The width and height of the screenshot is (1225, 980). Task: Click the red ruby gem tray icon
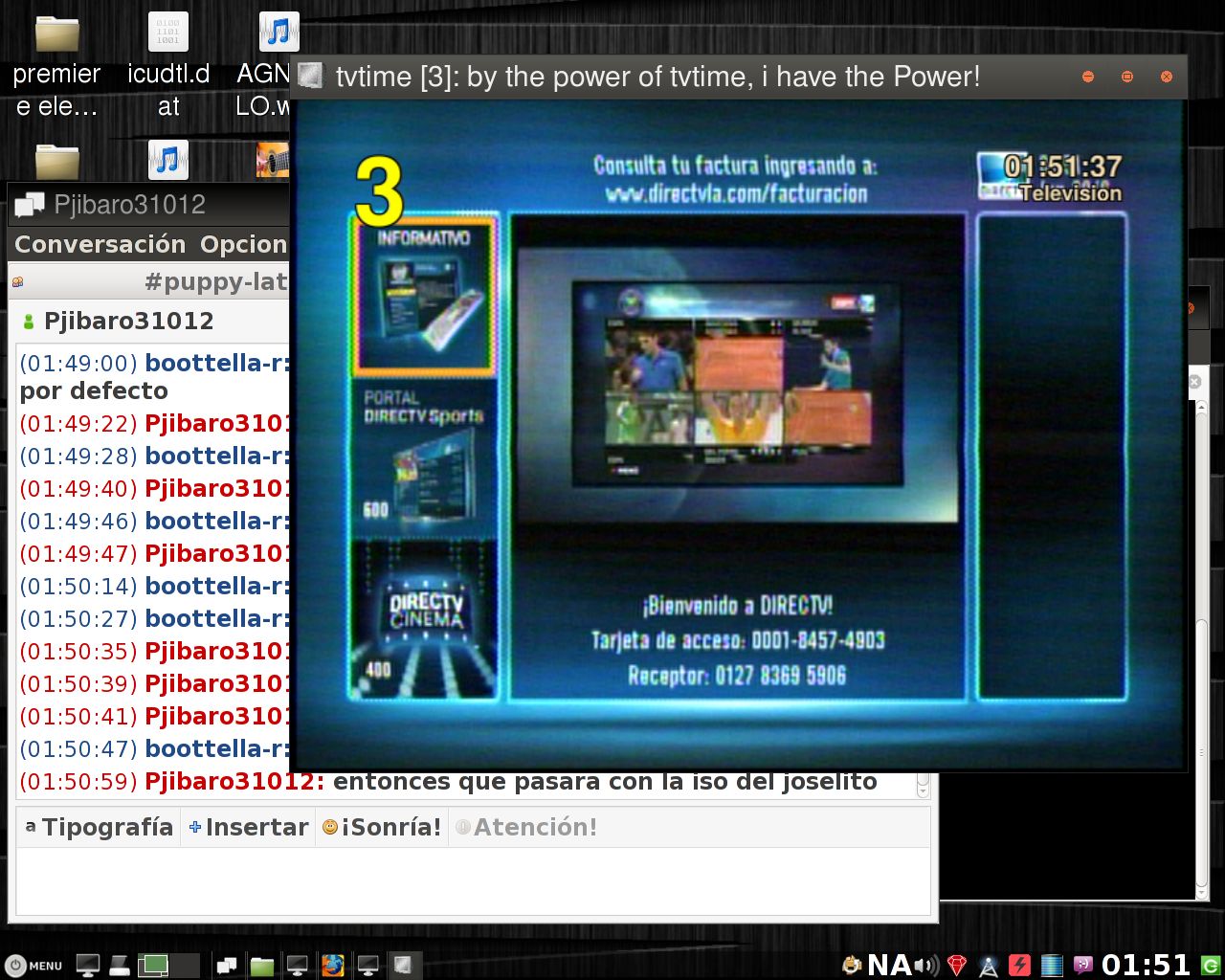tap(957, 966)
